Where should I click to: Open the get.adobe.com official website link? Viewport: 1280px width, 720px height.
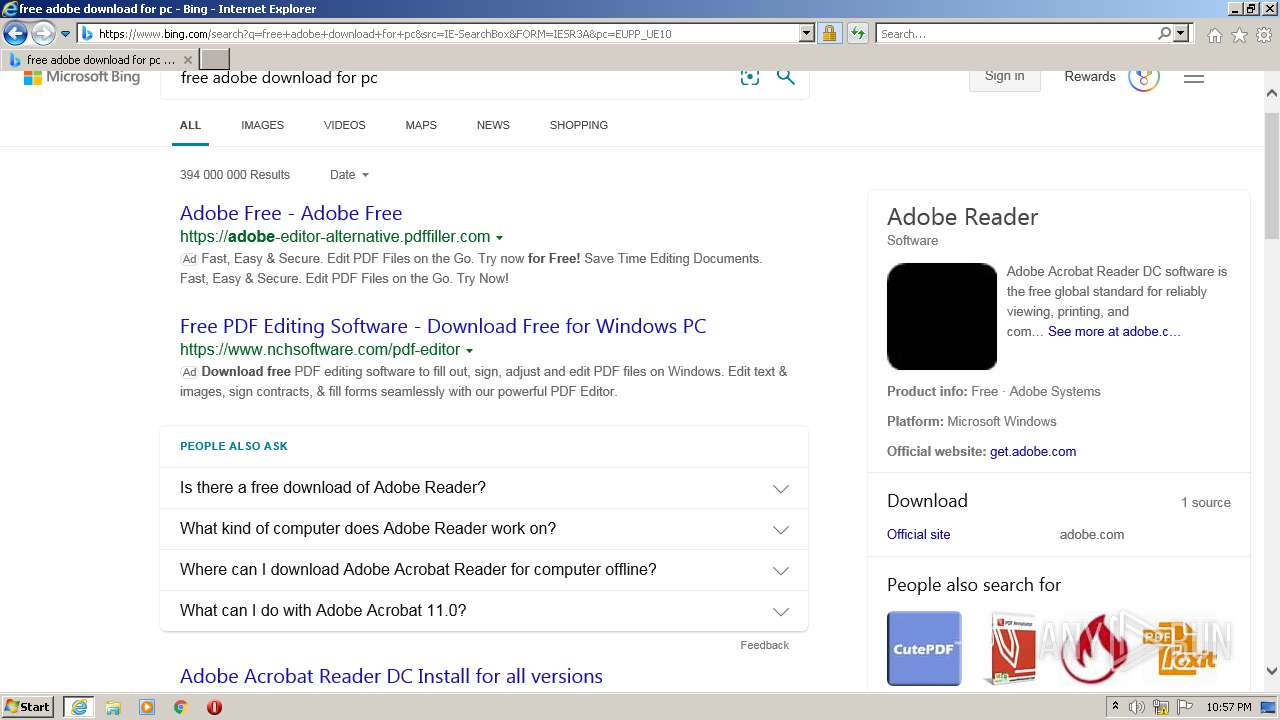[1033, 451]
